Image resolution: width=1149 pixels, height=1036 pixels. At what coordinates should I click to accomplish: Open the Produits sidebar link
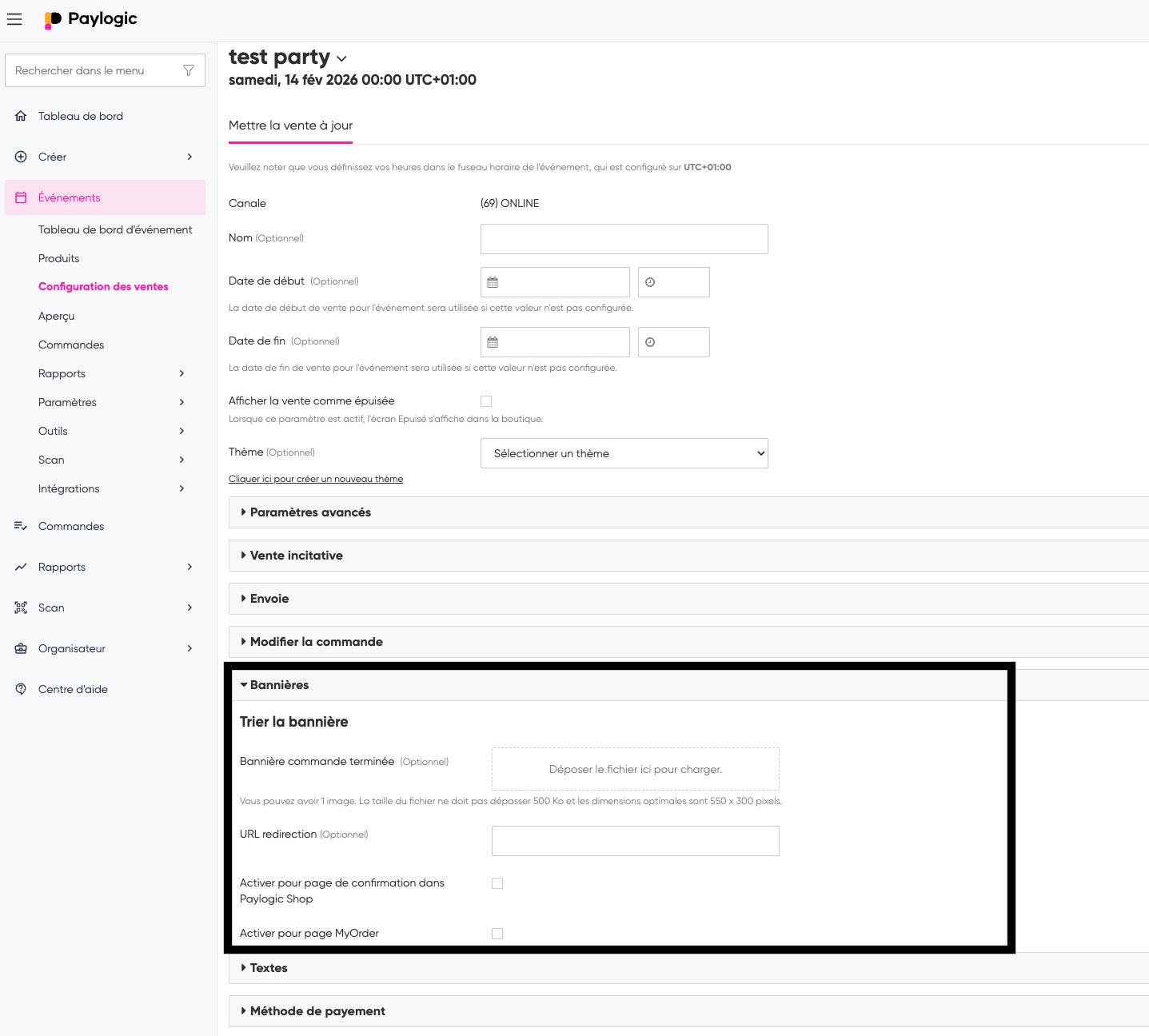tap(59, 258)
